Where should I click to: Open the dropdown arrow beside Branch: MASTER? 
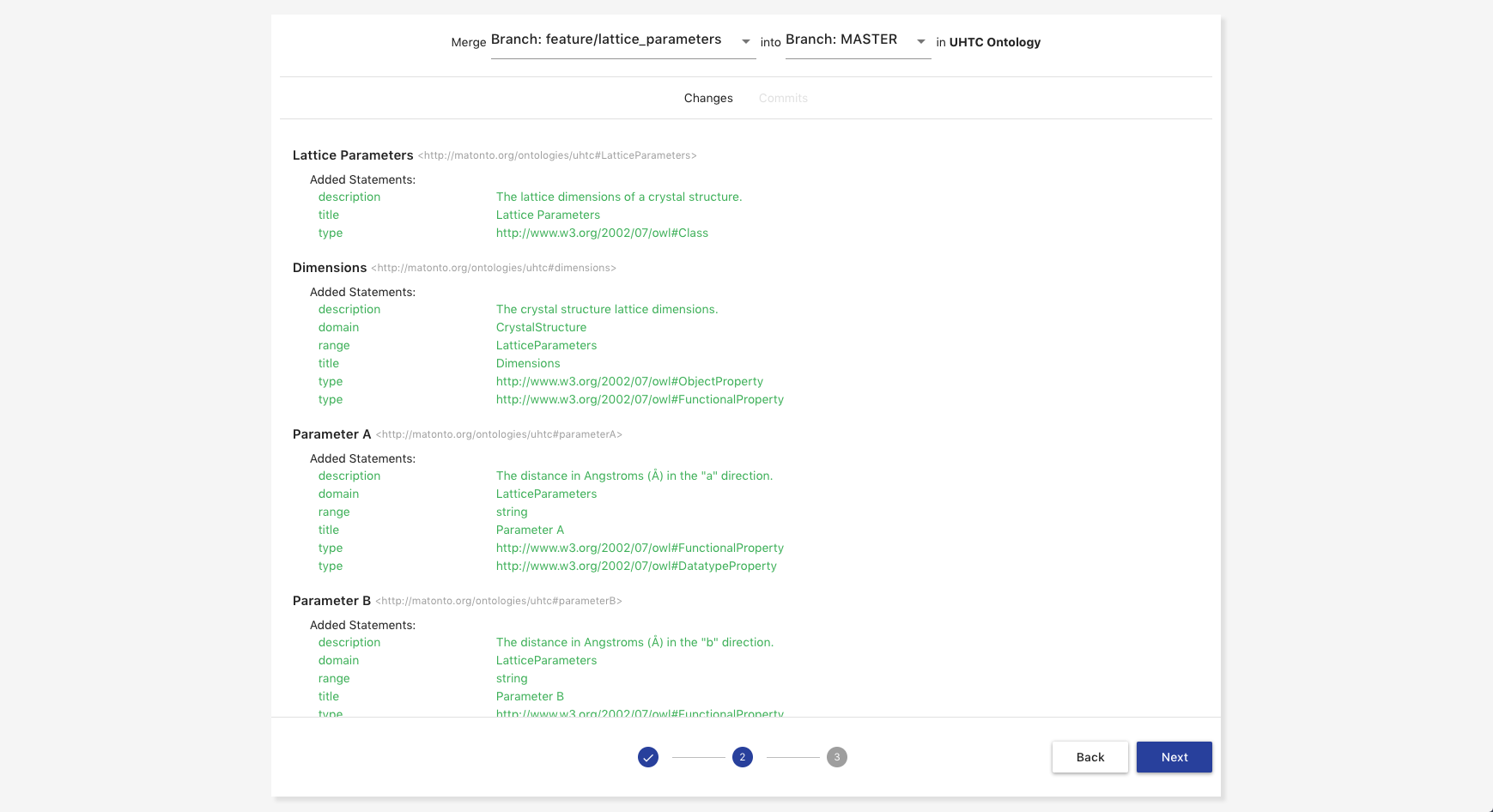pyautogui.click(x=921, y=41)
